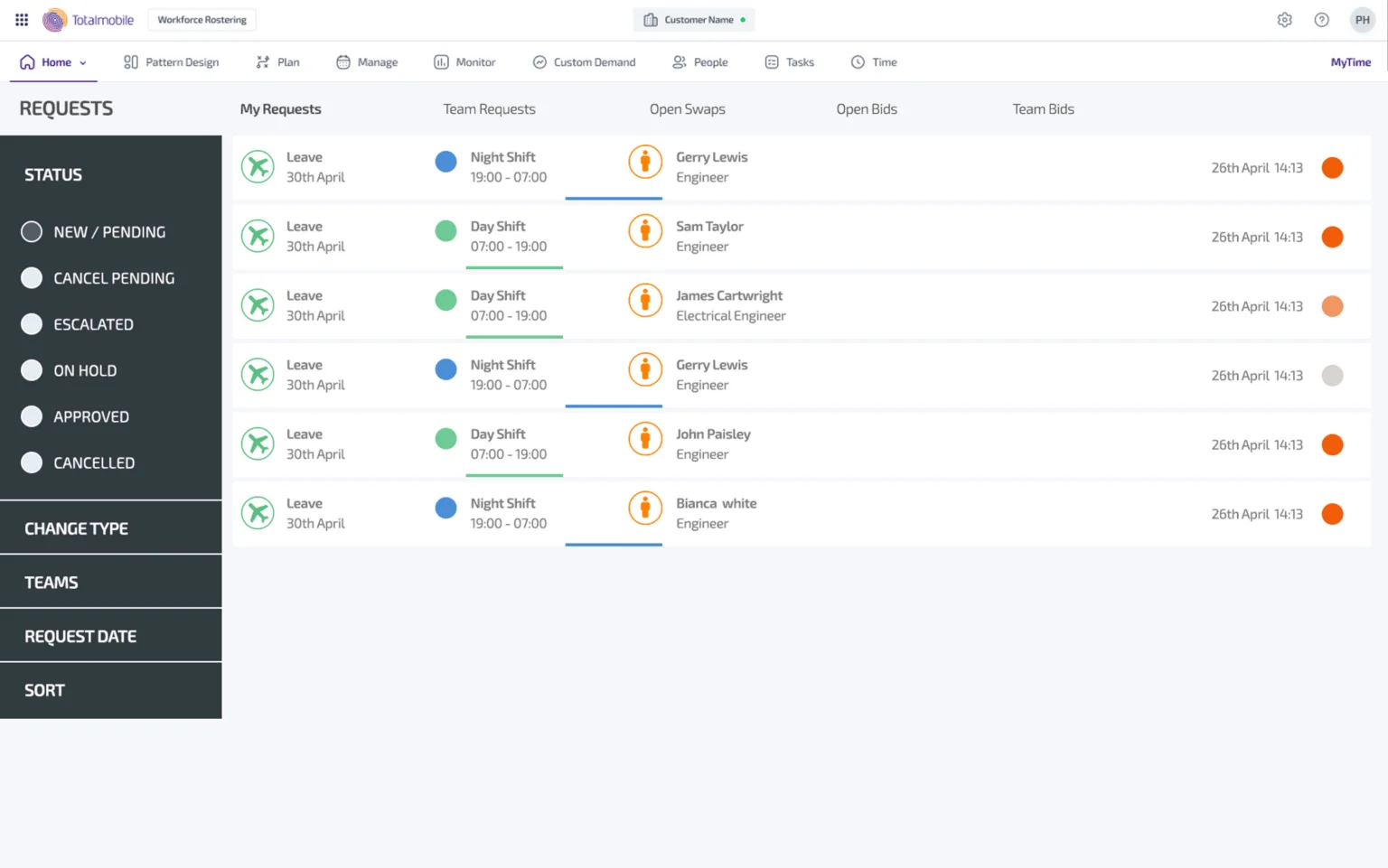Expand the Teams filter section
Image resolution: width=1388 pixels, height=868 pixels.
[111, 583]
